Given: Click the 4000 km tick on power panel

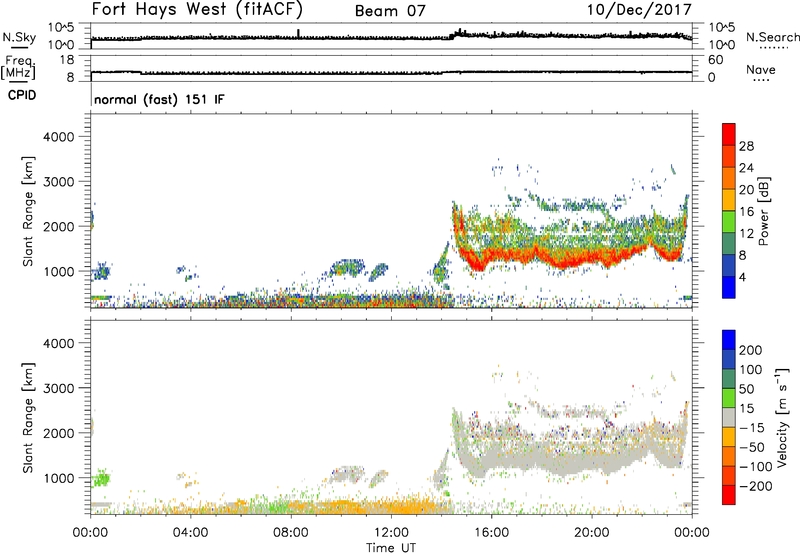Looking at the screenshot, I should tap(59, 137).
